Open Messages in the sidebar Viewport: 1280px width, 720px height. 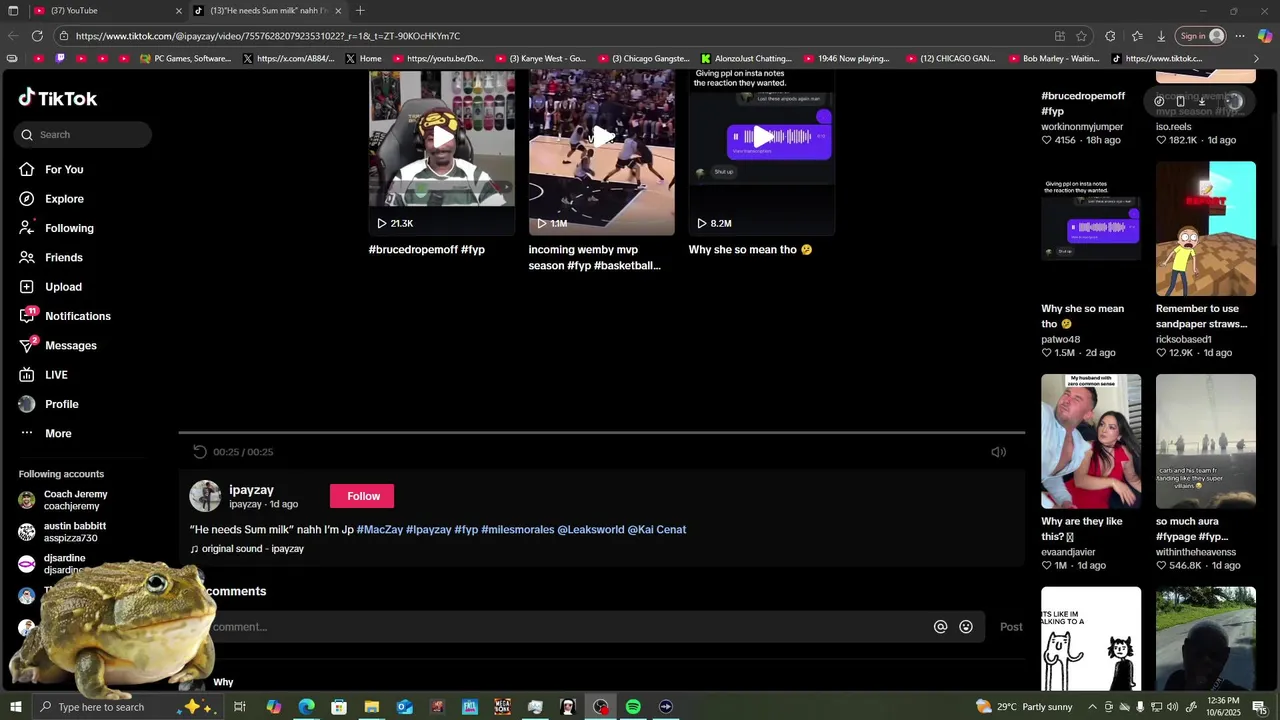pyautogui.click(x=58, y=345)
